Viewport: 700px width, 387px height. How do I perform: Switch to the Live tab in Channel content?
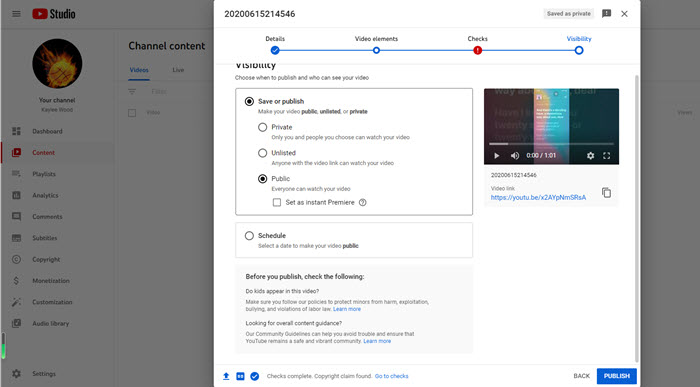(x=178, y=70)
